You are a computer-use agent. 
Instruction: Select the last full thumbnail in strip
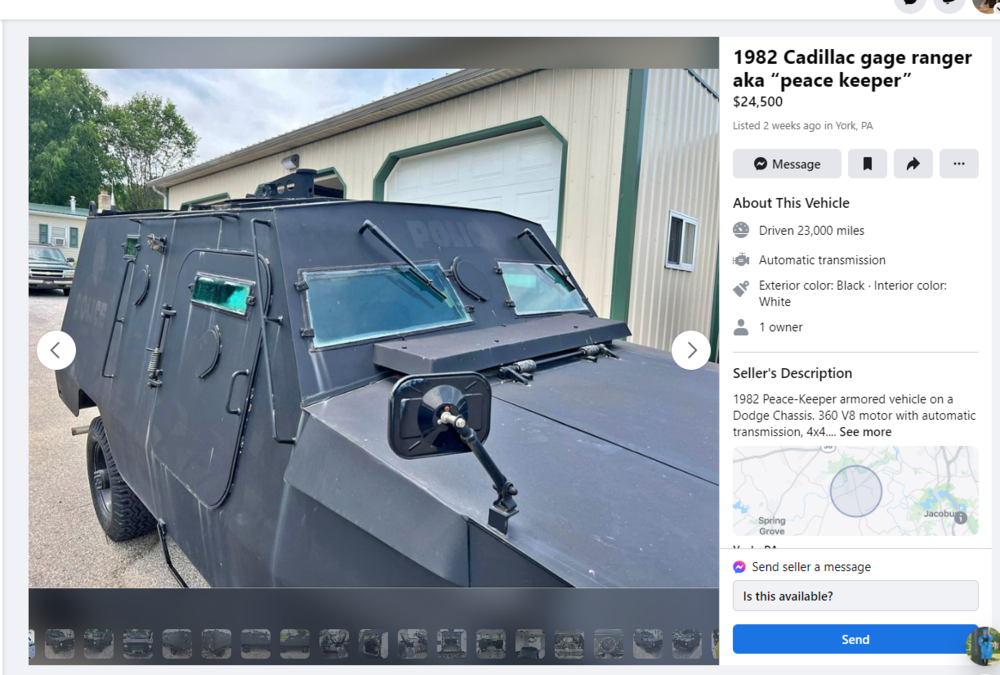click(687, 643)
